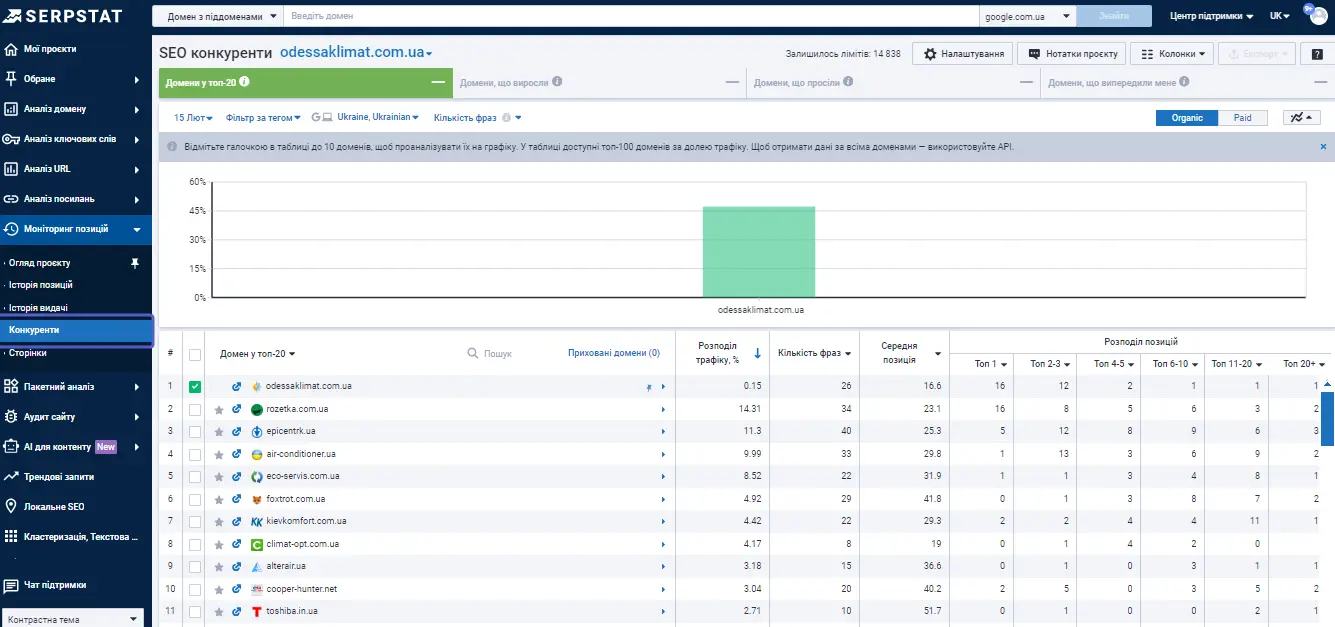Open info tooltip for Домени, що випередили мене

click(x=1185, y=82)
